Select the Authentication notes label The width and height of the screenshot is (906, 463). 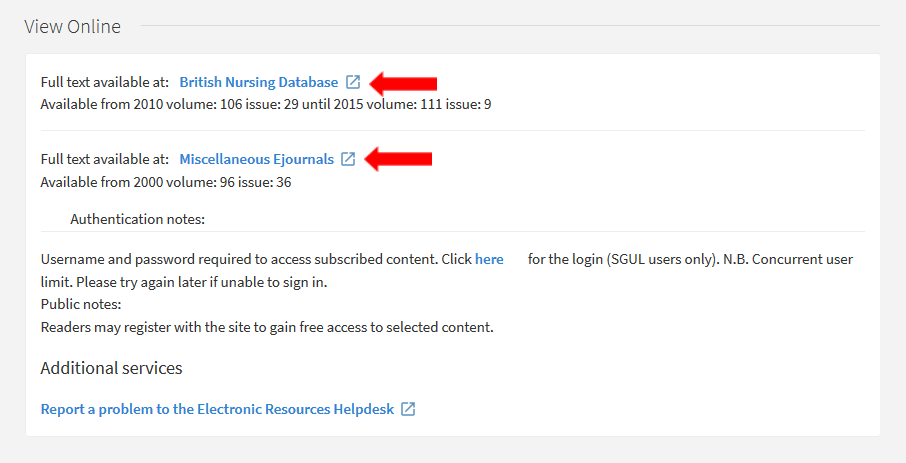click(137, 219)
